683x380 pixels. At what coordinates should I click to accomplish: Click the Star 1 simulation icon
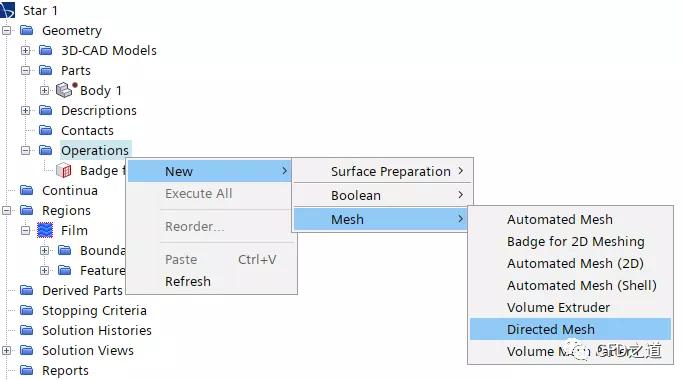7,10
